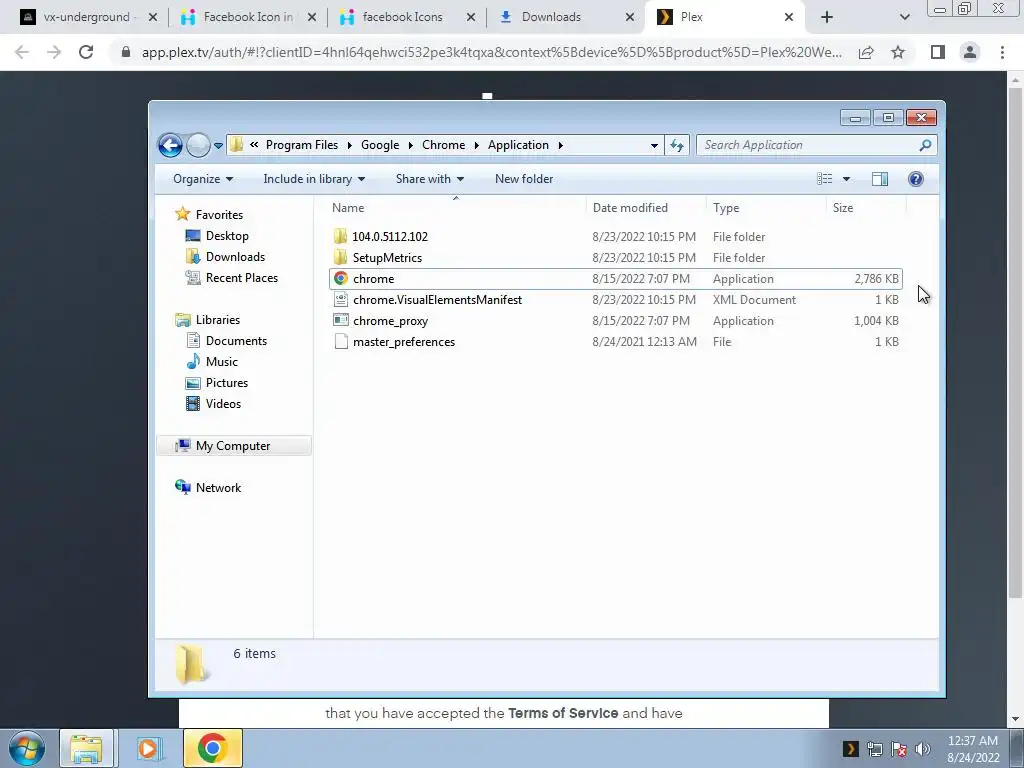Screen dimensions: 1024x768
Task: Click the Change your view icon
Action: pos(825,179)
